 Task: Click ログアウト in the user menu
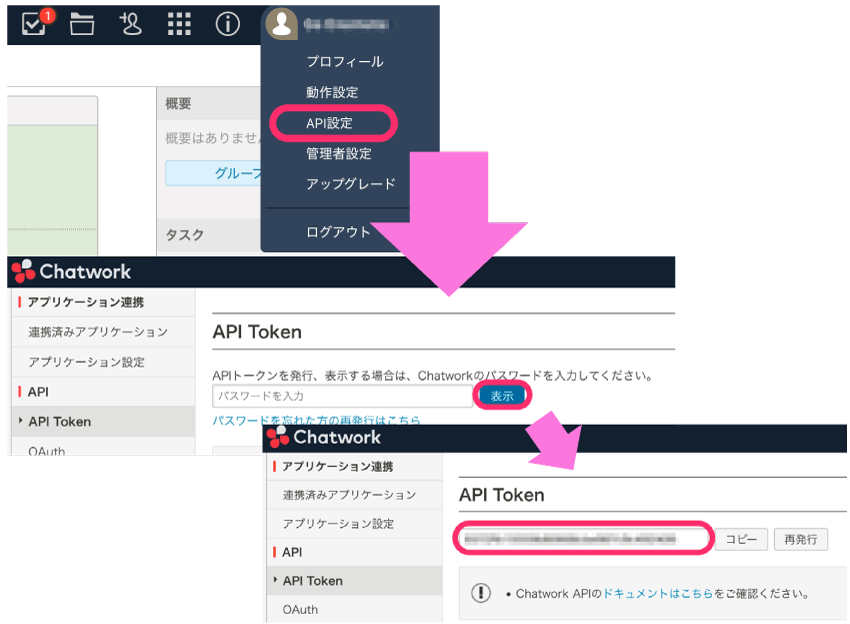coord(338,232)
